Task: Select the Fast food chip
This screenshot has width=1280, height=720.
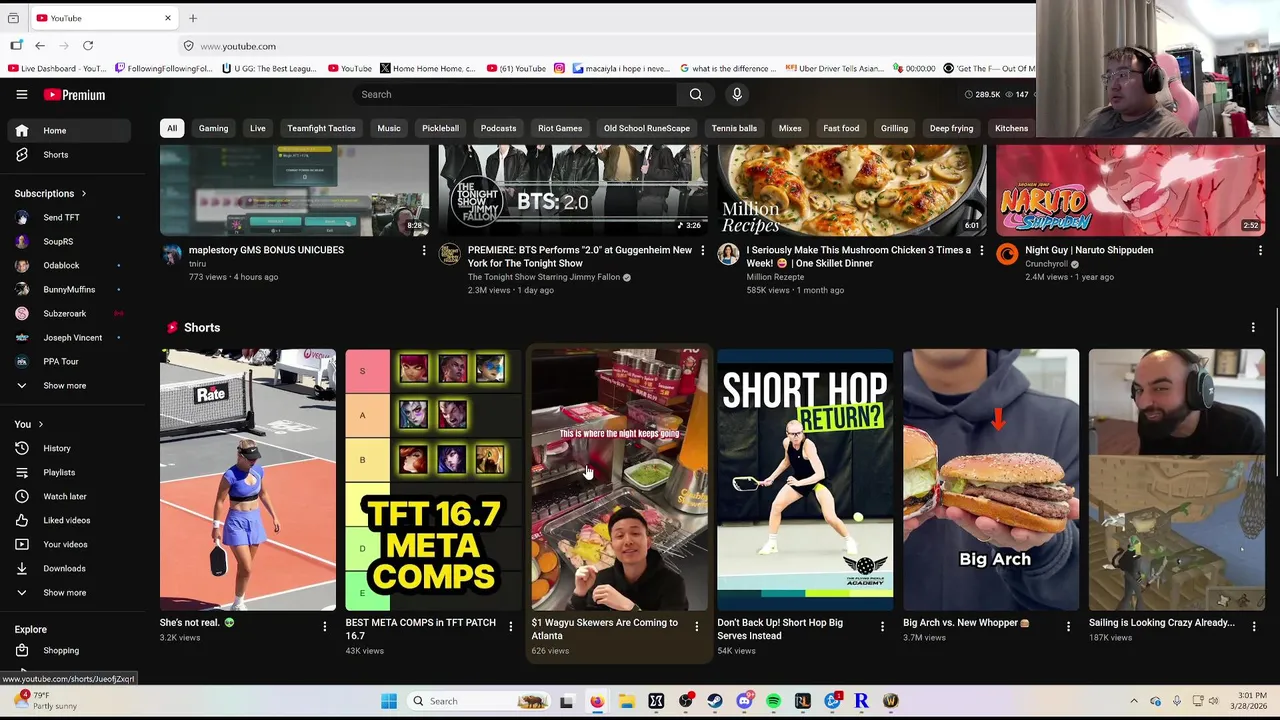Action: point(841,128)
